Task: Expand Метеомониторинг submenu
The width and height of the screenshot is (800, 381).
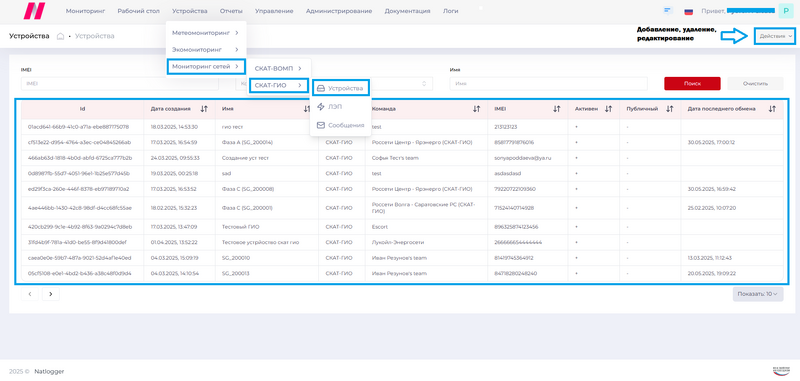Action: point(206,33)
